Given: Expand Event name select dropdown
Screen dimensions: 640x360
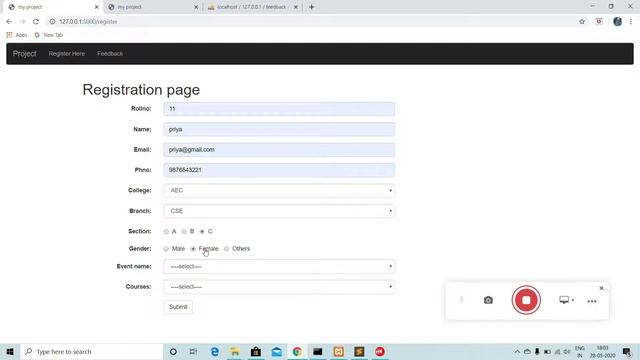Looking at the screenshot, I should (x=279, y=267).
